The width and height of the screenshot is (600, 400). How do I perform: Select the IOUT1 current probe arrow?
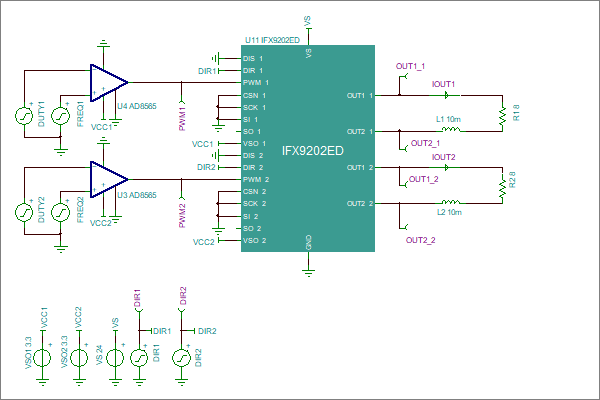click(447, 95)
